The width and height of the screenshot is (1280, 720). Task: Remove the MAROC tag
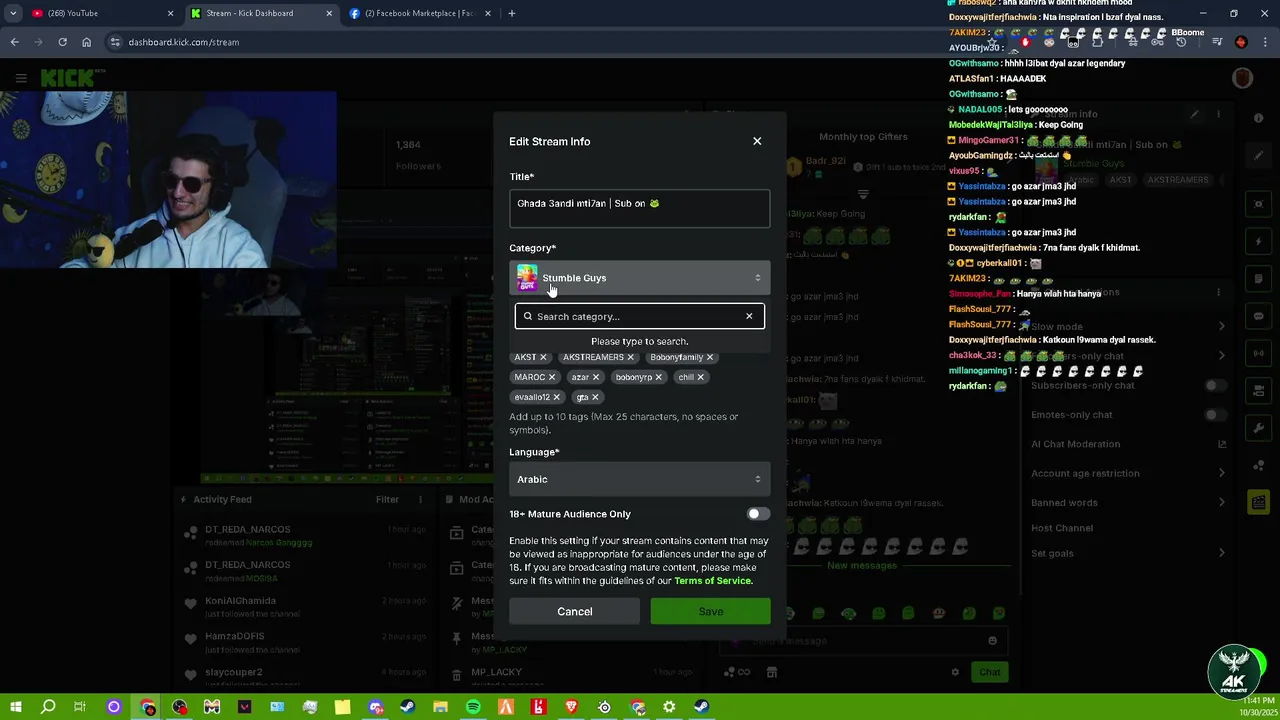click(x=551, y=377)
